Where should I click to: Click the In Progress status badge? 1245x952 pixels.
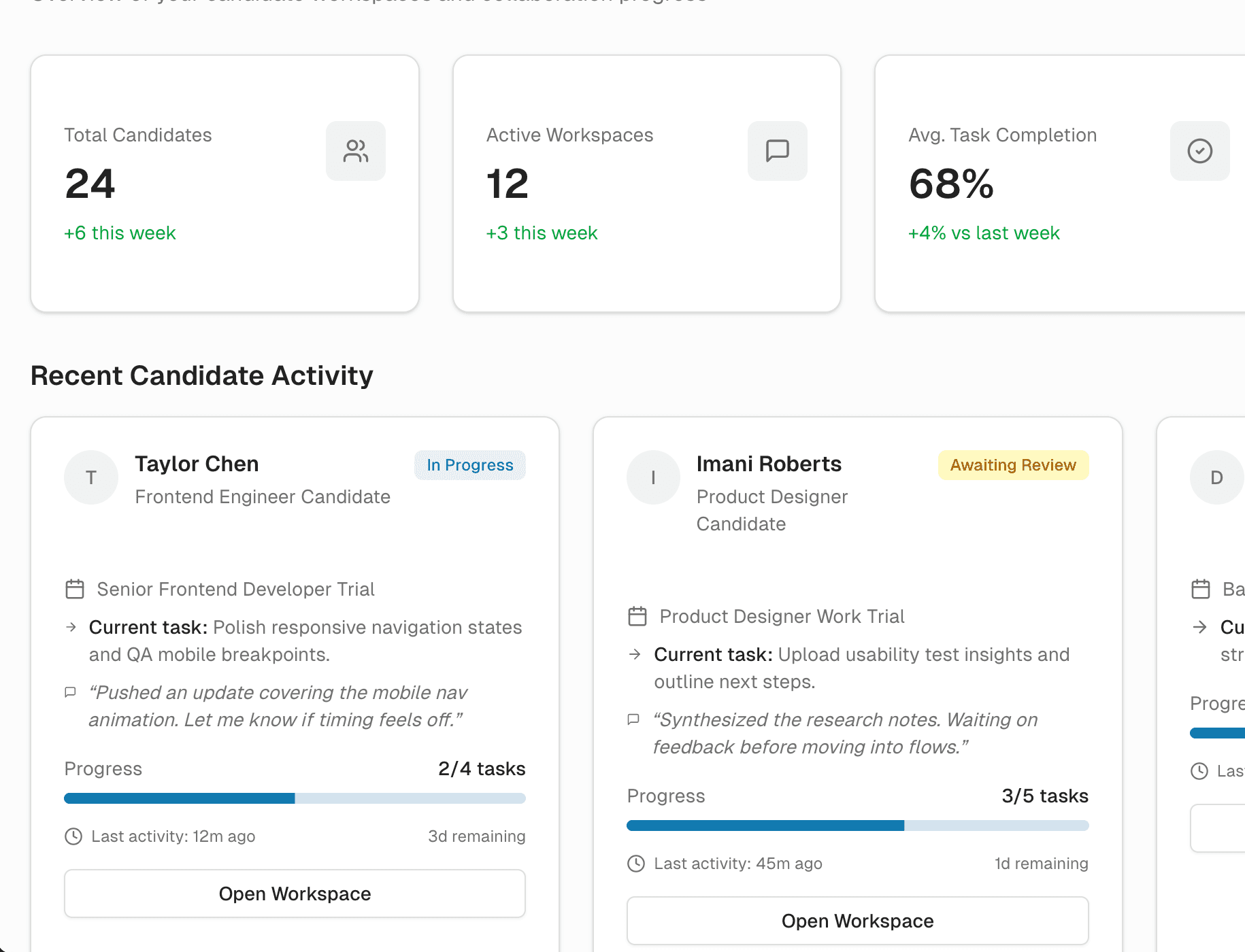click(x=470, y=465)
